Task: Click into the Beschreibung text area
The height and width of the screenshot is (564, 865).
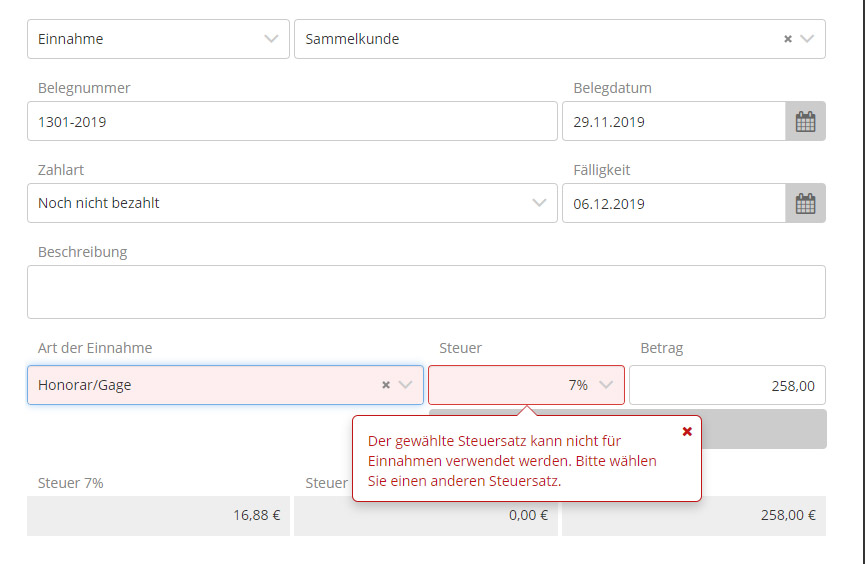Action: click(426, 292)
